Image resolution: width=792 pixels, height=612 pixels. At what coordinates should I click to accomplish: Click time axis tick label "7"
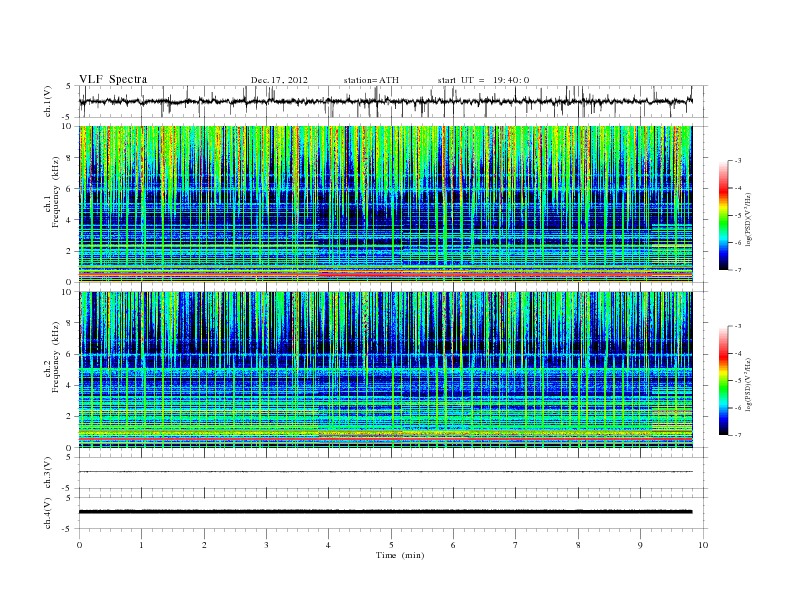[x=516, y=545]
